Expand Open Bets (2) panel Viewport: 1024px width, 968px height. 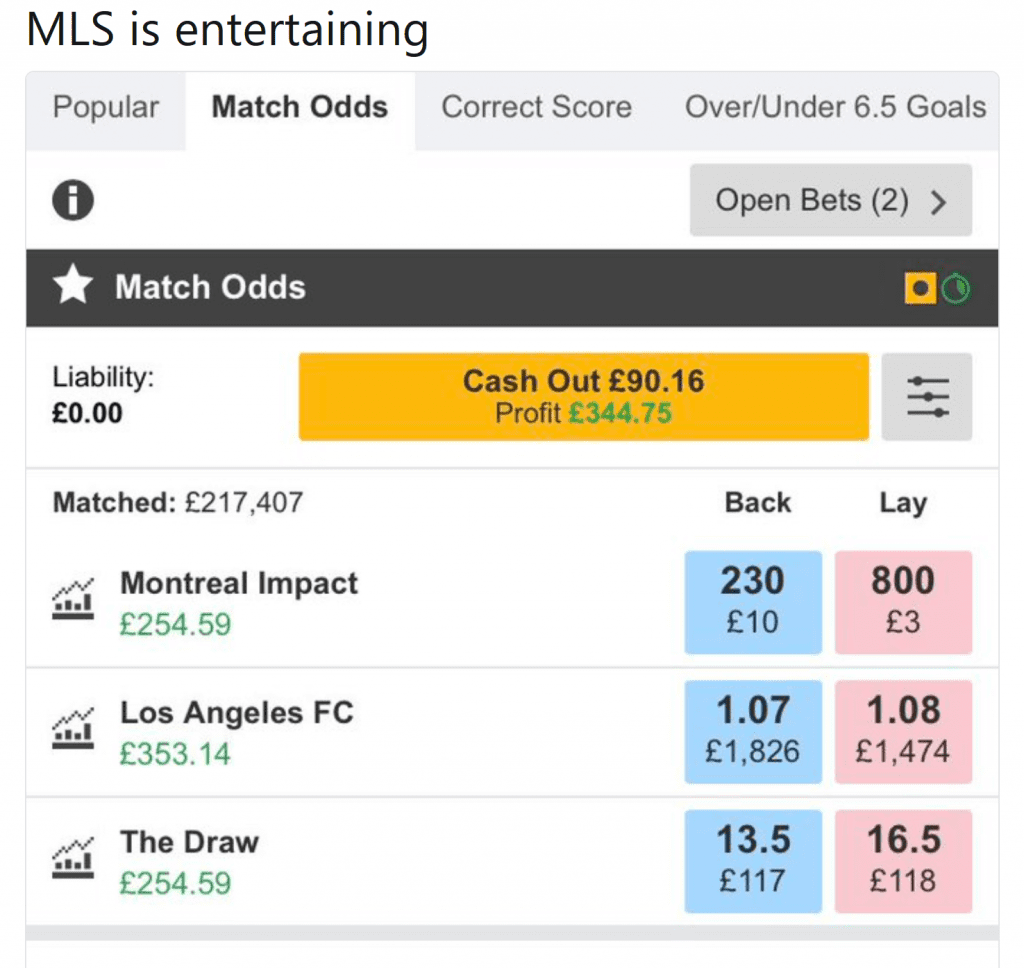pyautogui.click(x=830, y=200)
